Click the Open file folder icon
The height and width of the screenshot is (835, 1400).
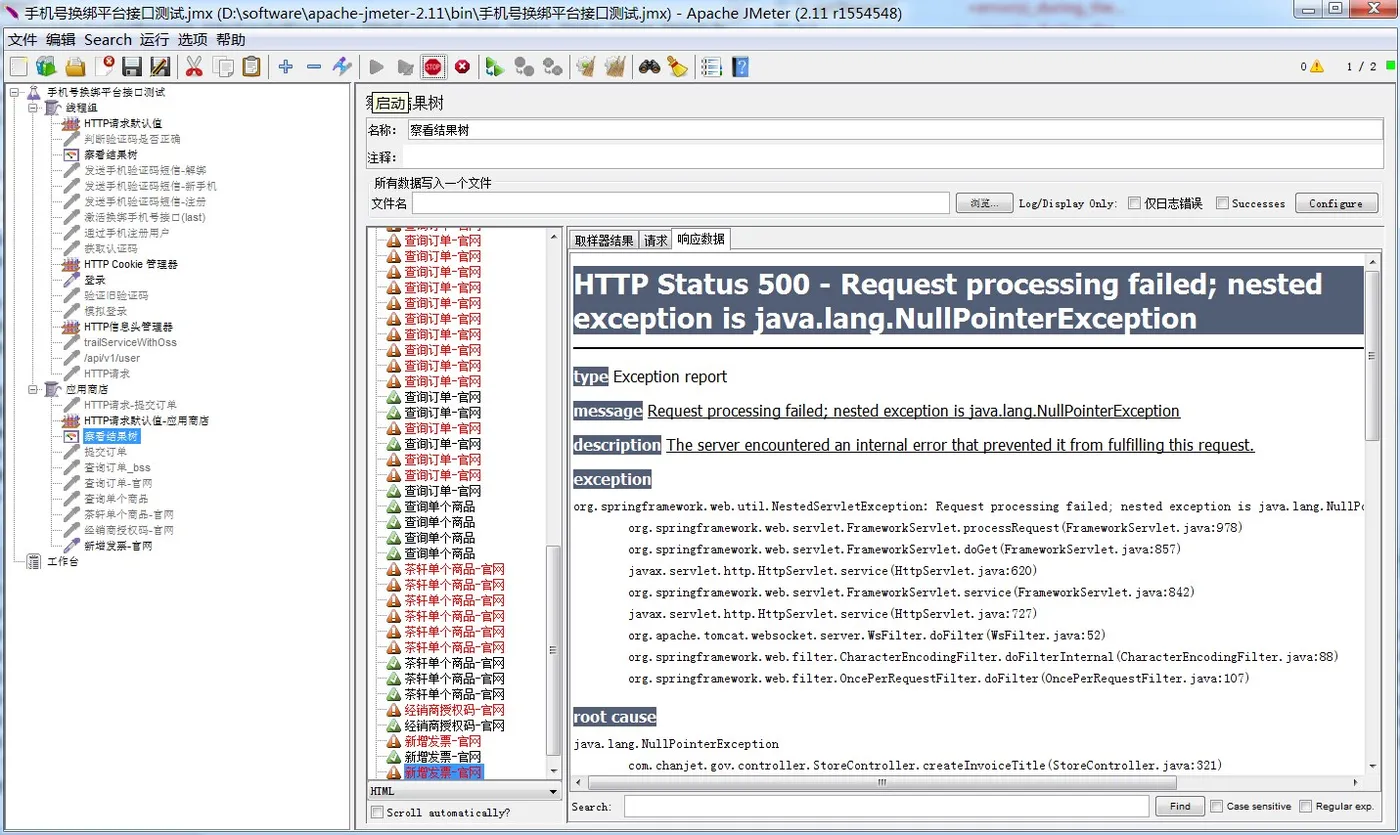point(75,67)
